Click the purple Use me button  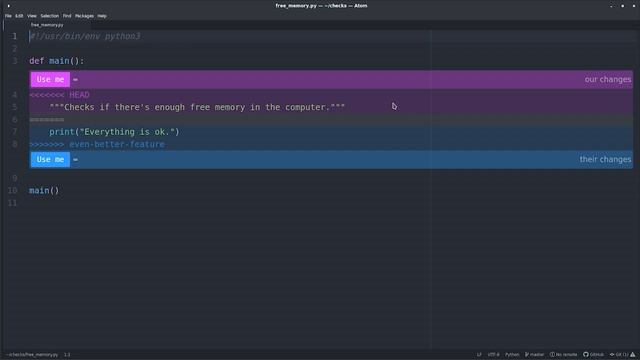[50, 80]
